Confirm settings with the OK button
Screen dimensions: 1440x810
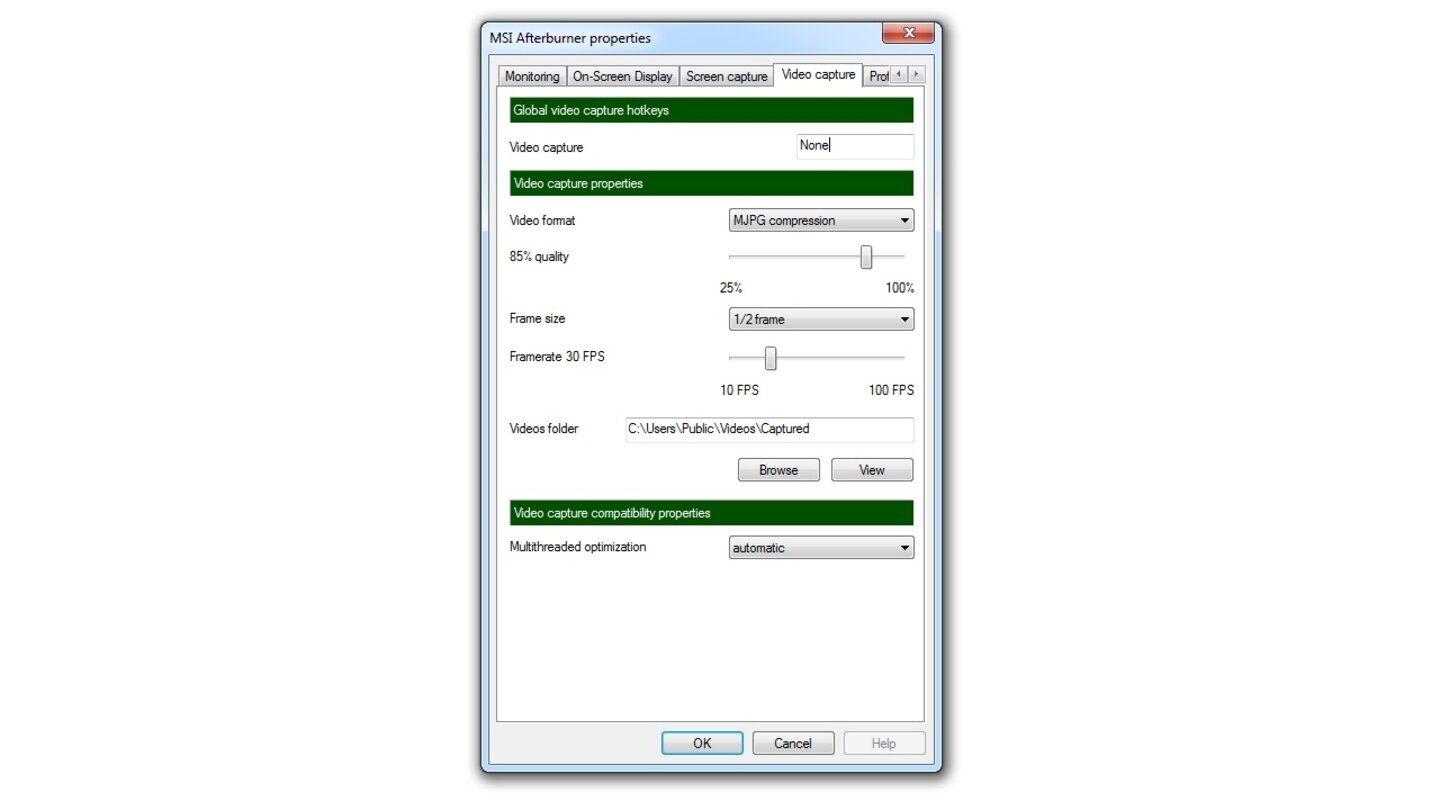click(x=702, y=743)
